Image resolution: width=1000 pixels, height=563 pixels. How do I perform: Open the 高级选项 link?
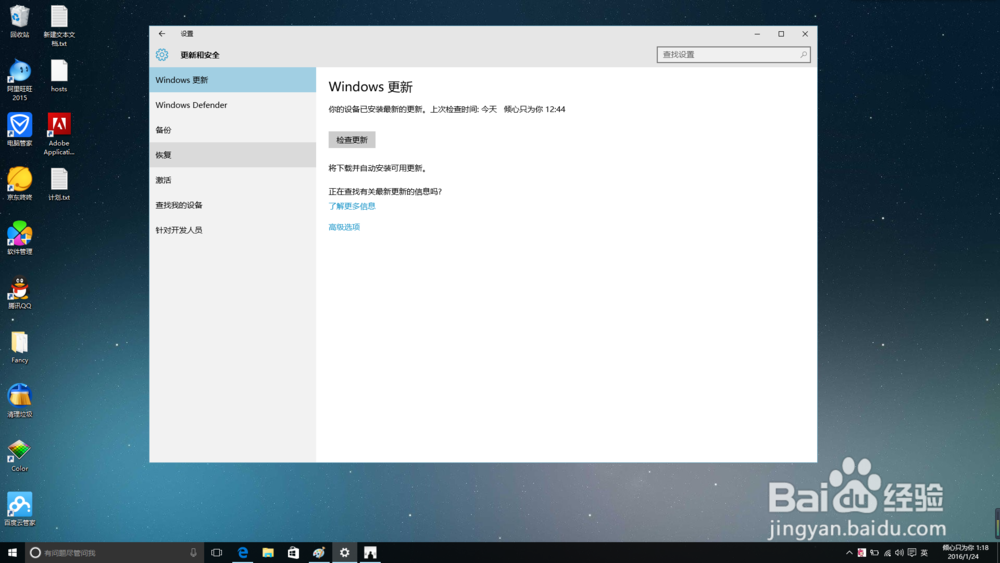point(344,227)
